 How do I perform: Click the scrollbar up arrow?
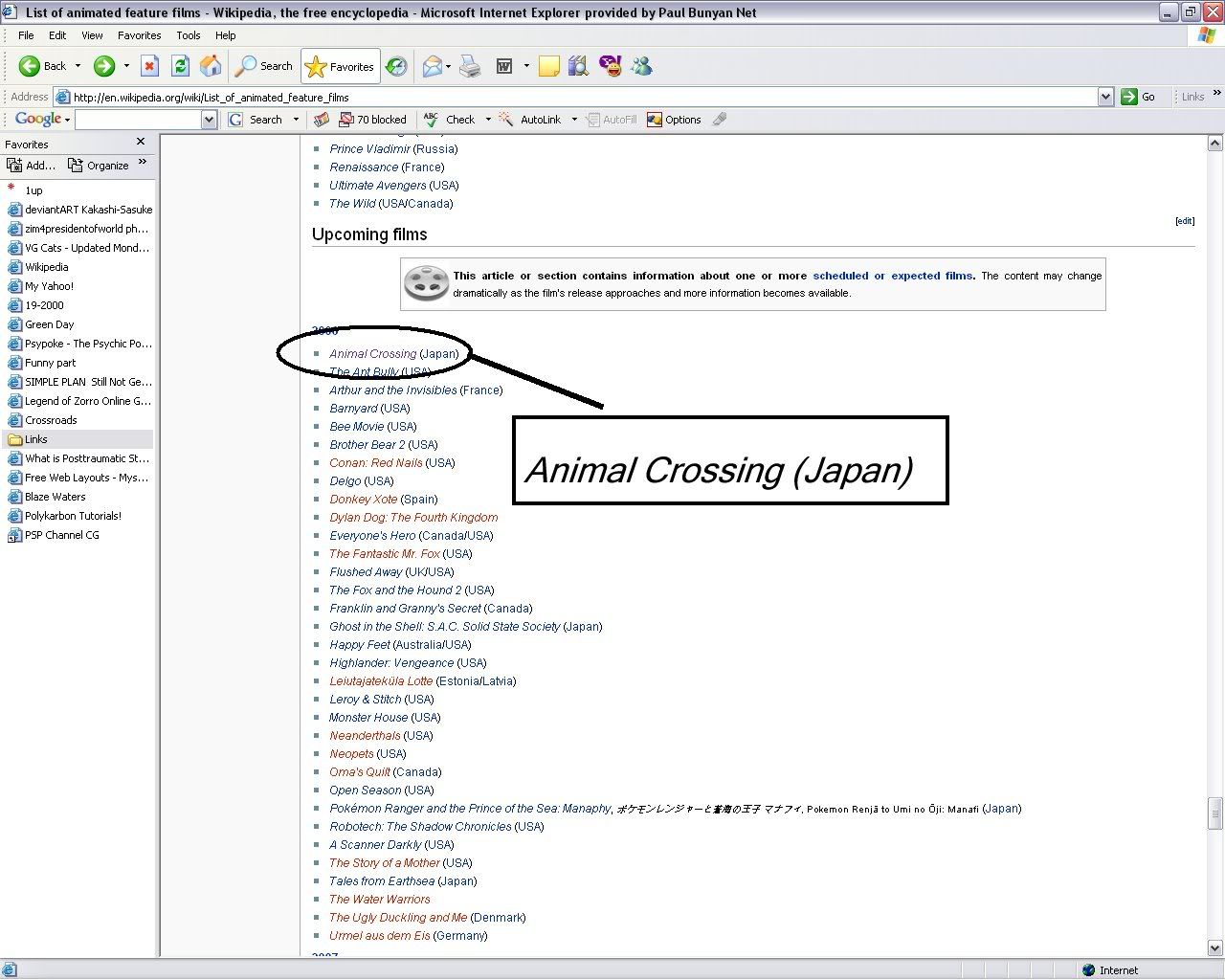[x=1215, y=144]
